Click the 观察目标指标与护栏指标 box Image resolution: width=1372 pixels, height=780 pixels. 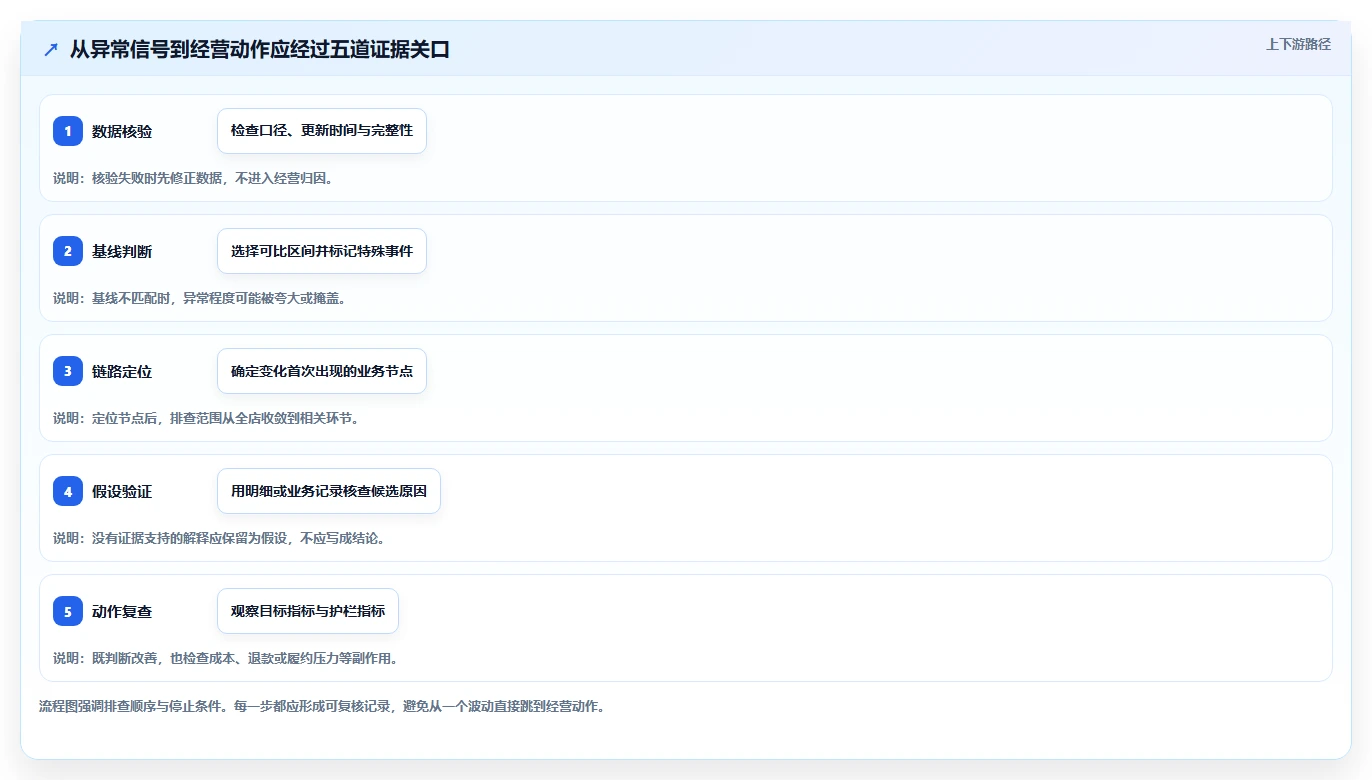click(308, 611)
